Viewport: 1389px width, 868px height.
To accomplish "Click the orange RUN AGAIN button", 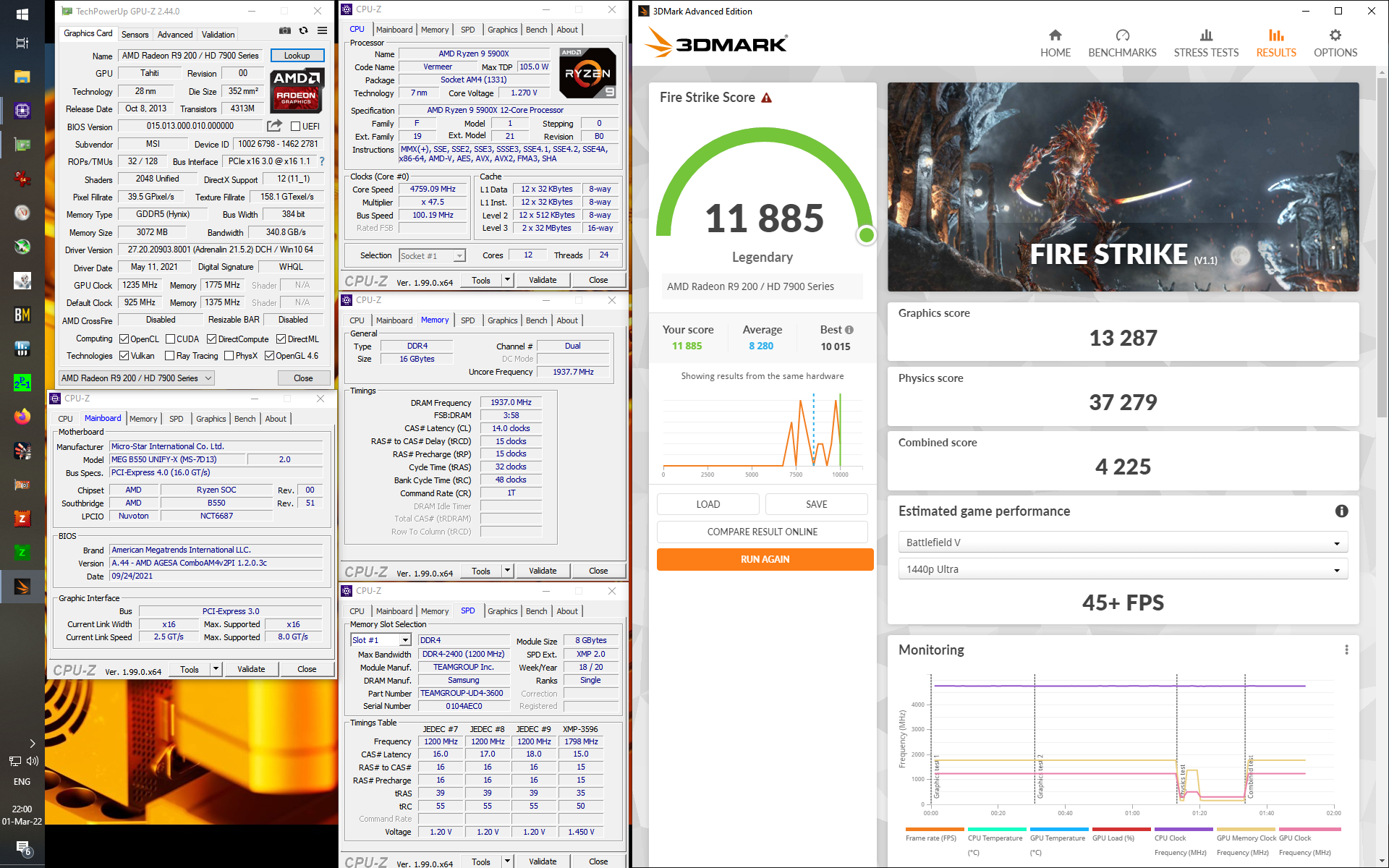I will [765, 559].
